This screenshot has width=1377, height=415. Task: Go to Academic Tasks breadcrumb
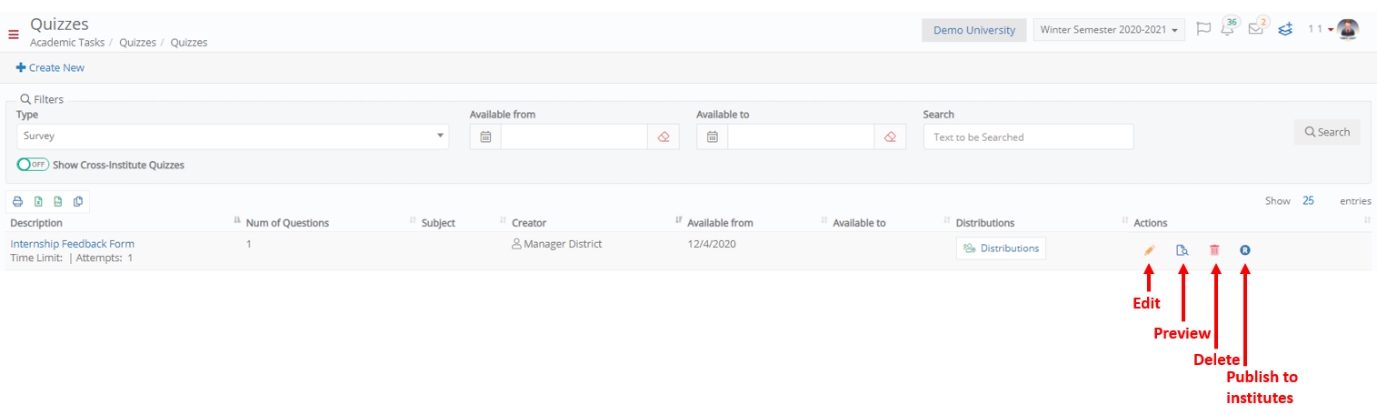67,43
